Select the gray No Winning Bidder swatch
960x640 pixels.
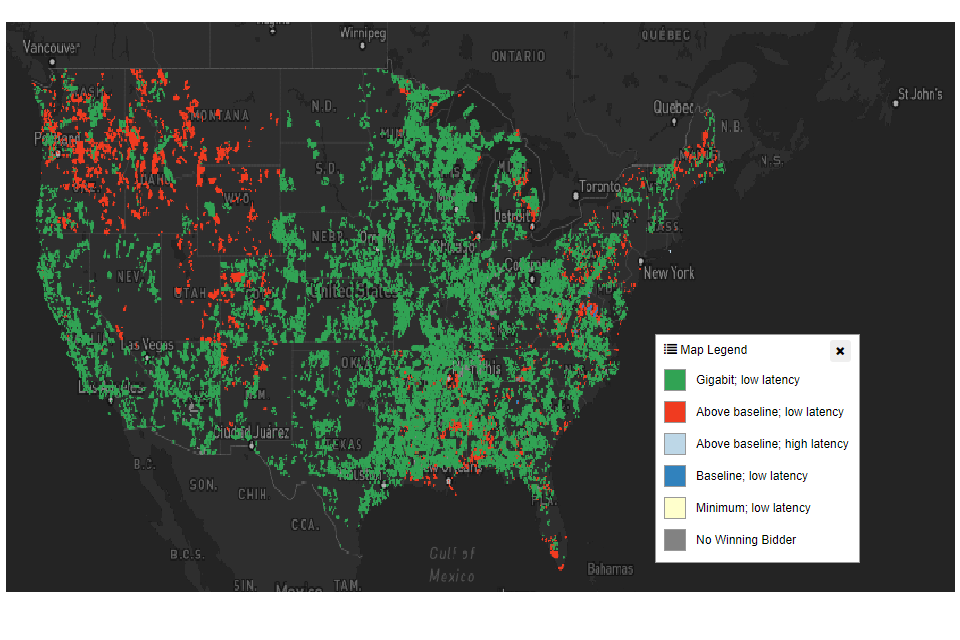[x=675, y=540]
